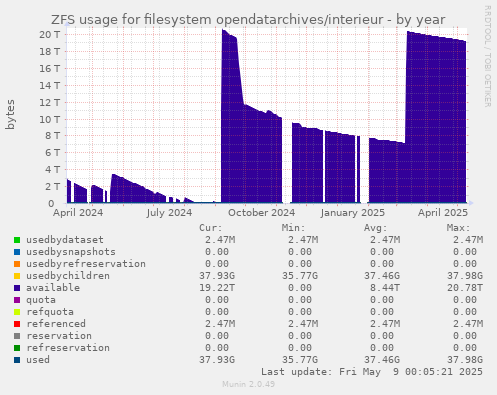Select the quota legend label

(x=41, y=300)
